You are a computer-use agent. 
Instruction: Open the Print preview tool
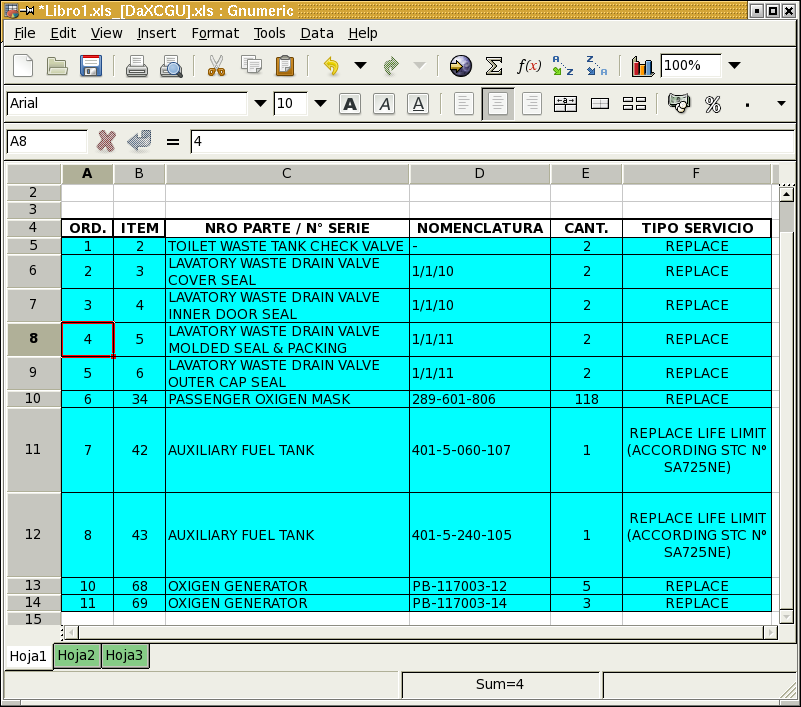[172, 66]
